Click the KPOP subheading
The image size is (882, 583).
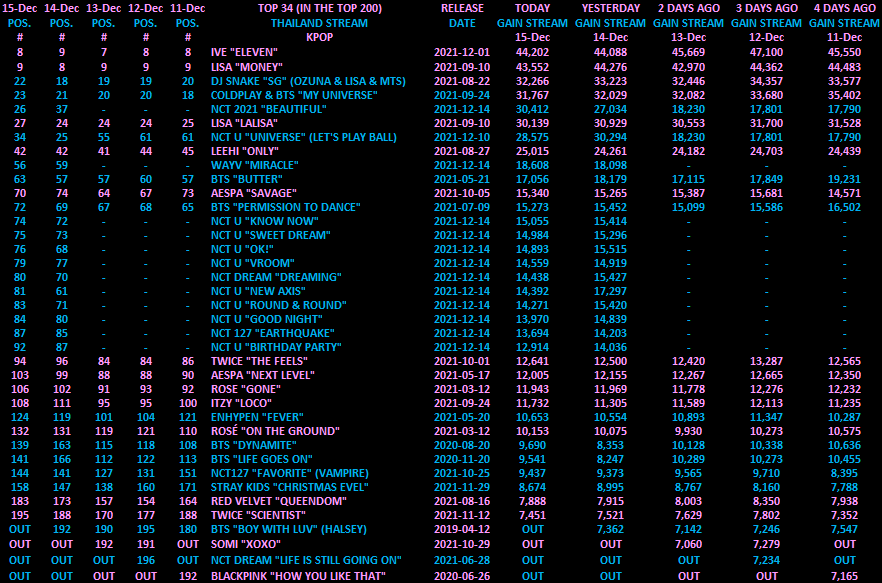pyautogui.click(x=320, y=37)
